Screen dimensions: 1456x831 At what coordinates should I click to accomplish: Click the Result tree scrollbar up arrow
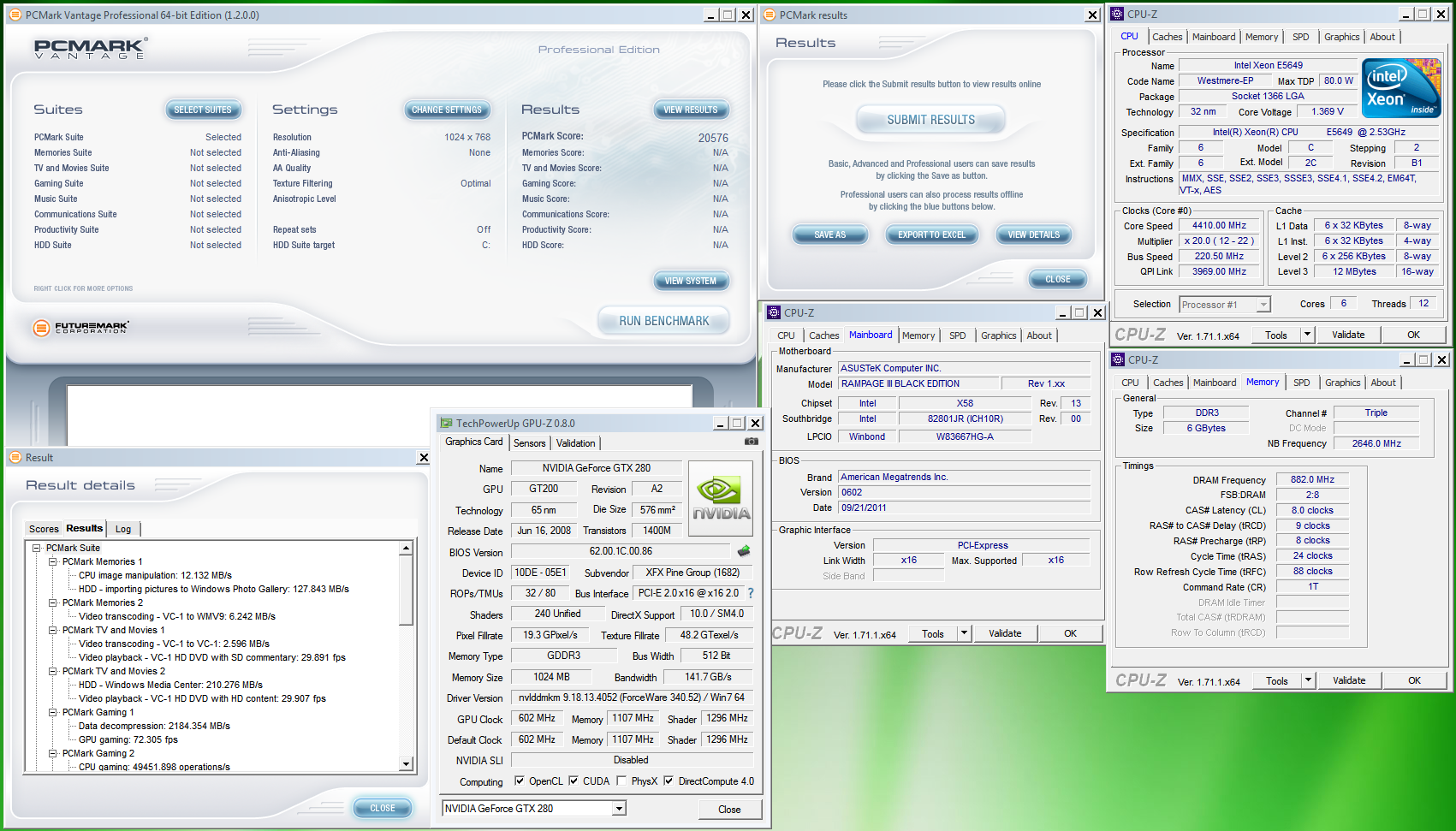click(x=406, y=548)
